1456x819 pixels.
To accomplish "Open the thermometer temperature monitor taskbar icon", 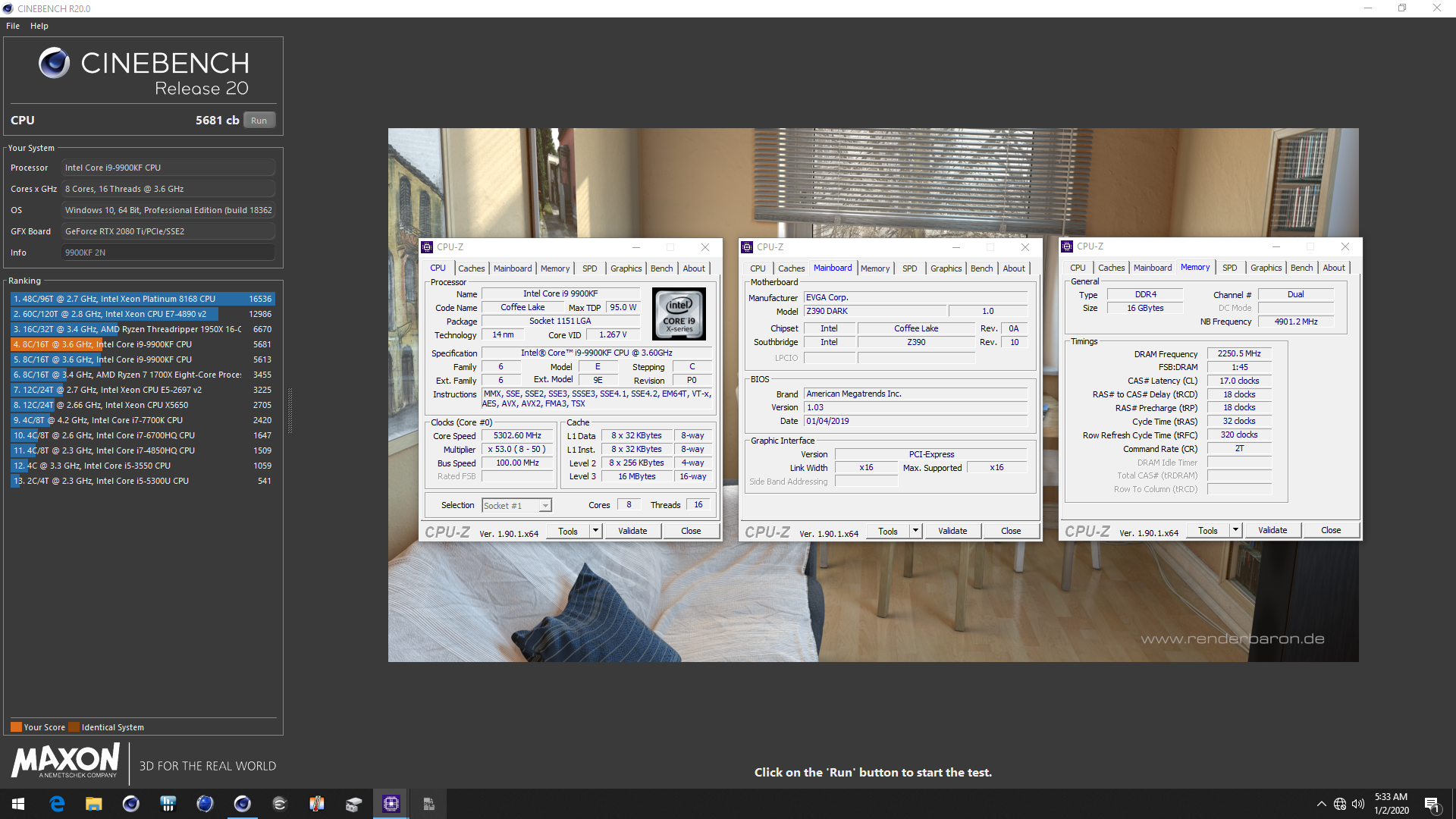I will (316, 804).
